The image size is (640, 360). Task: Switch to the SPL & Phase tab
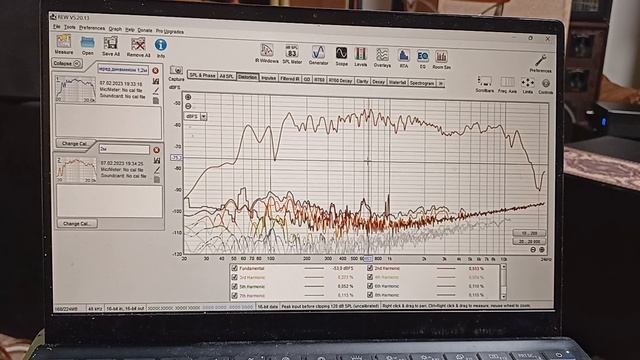(202, 76)
